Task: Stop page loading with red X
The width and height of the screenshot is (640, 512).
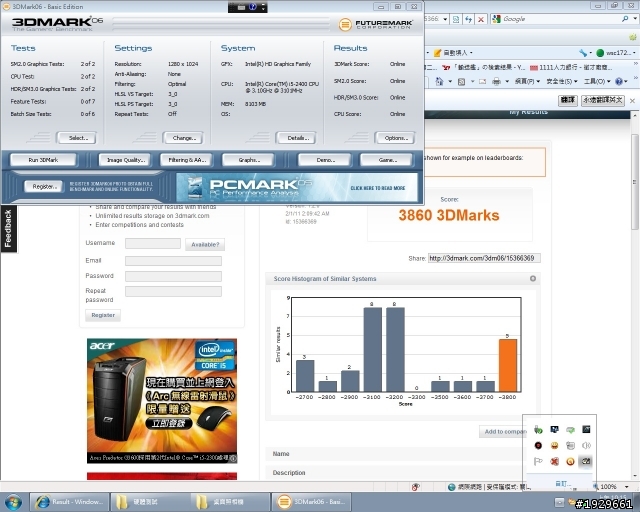Action: pos(481,19)
